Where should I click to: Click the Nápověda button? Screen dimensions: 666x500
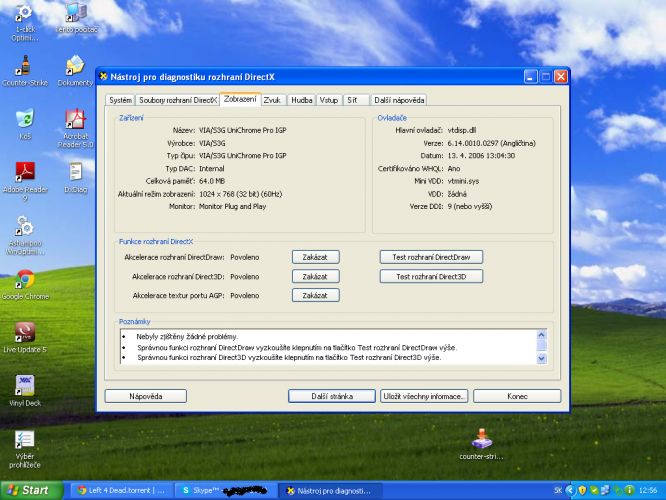tap(146, 396)
